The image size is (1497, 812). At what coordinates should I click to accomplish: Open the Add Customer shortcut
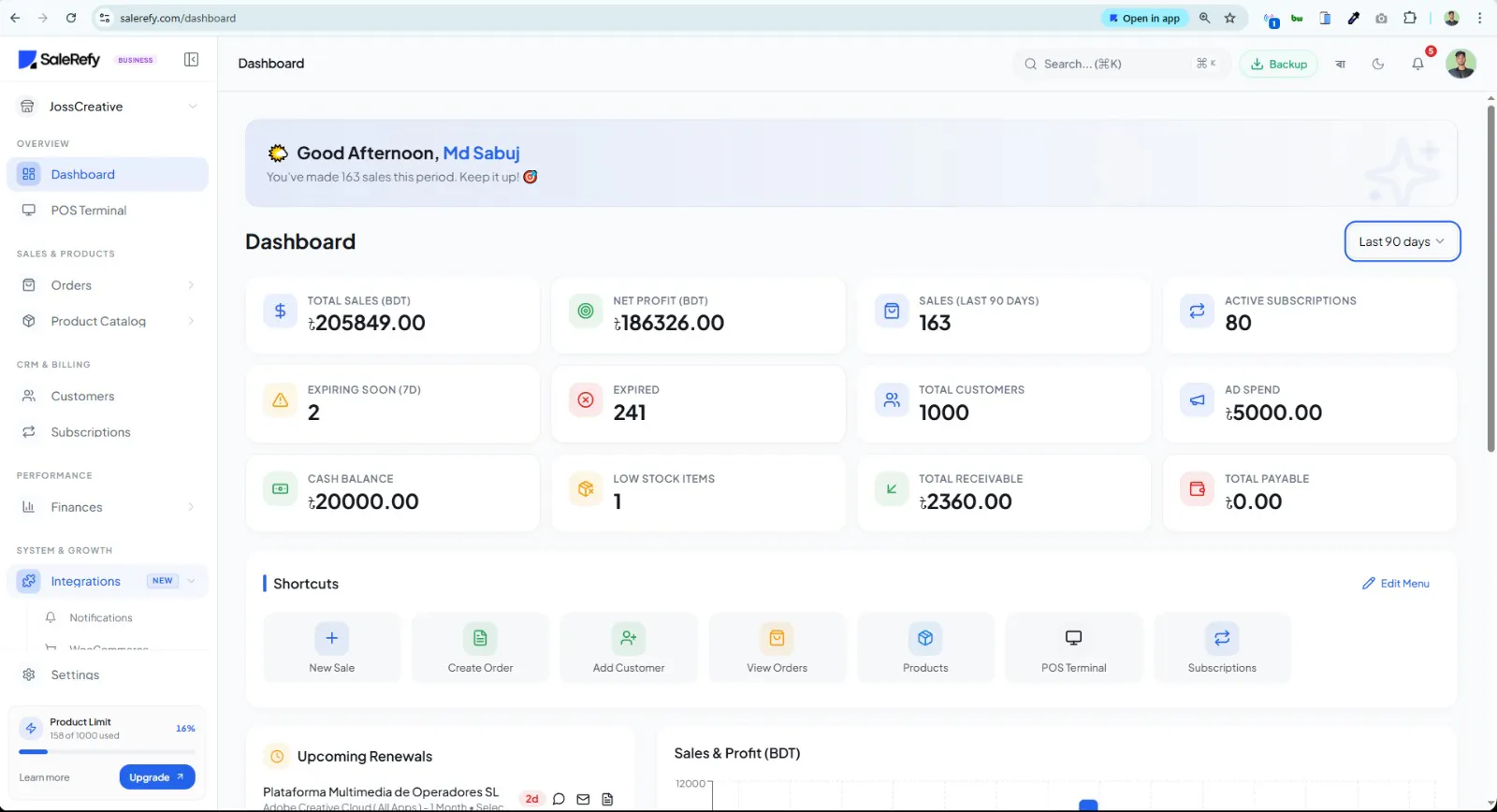629,647
